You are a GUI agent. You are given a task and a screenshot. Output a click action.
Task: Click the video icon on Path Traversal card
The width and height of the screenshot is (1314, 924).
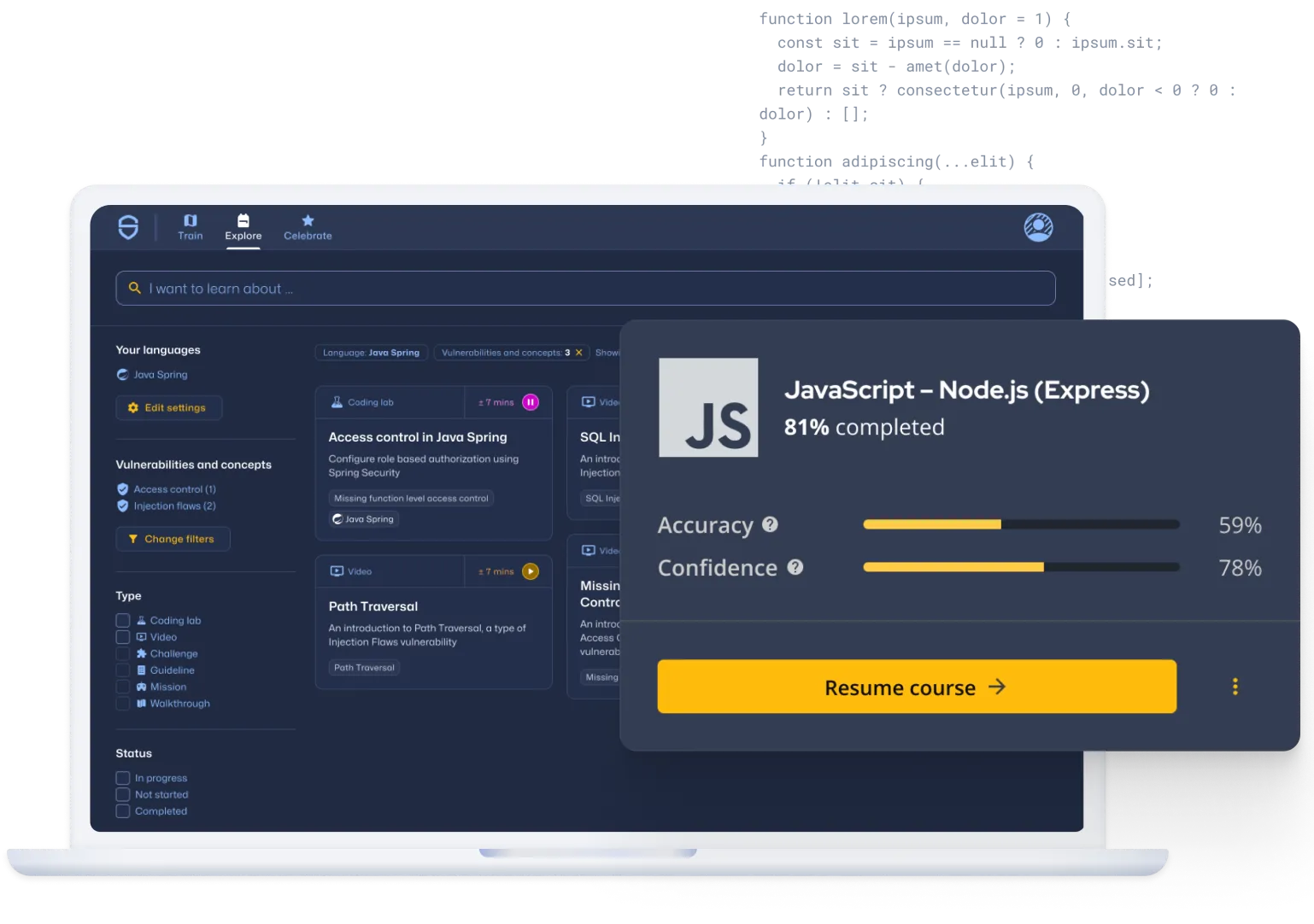(337, 570)
